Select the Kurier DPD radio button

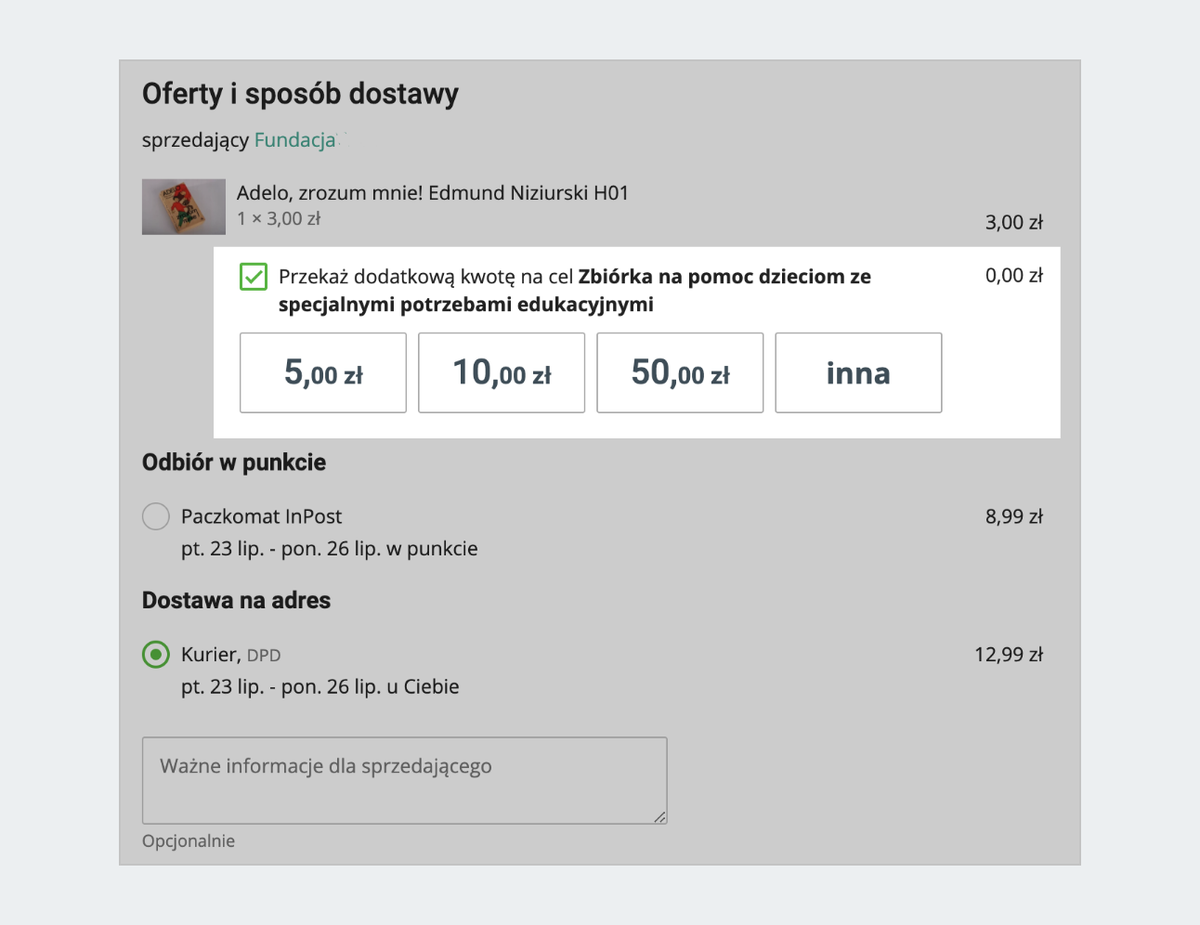(x=156, y=655)
